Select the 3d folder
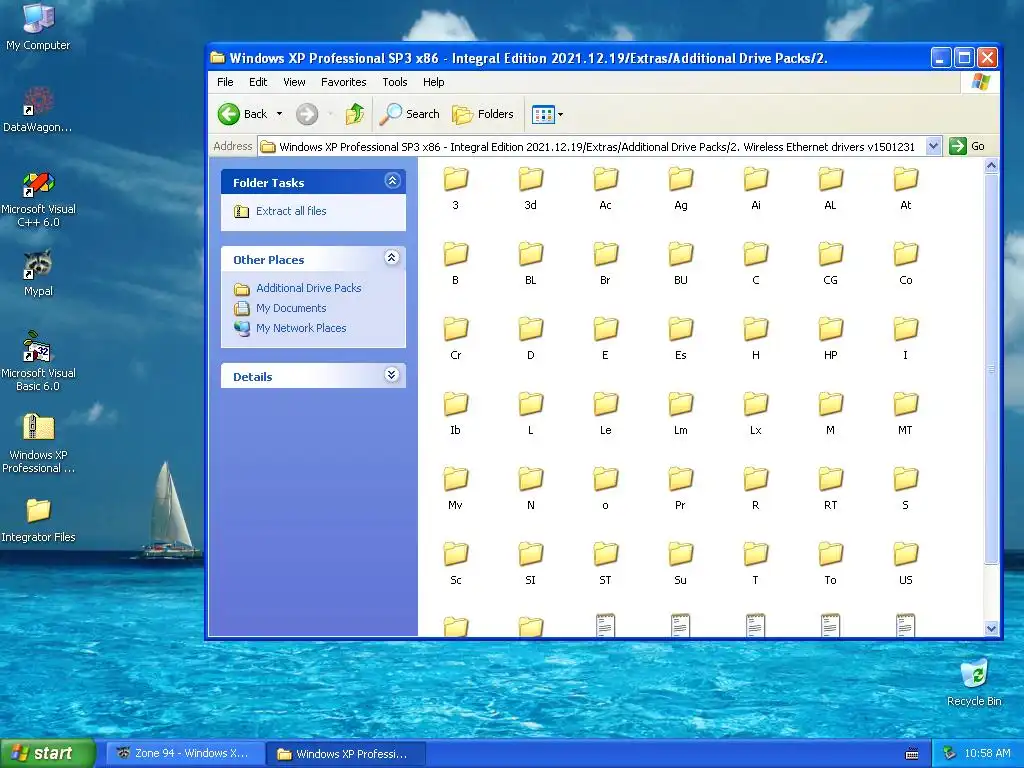 click(530, 188)
